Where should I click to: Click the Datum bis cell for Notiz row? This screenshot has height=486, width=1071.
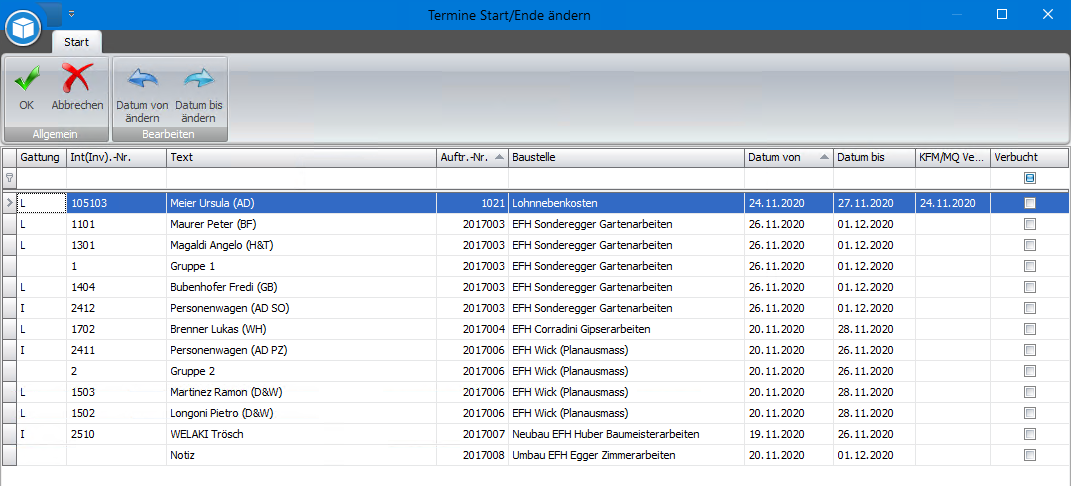pos(874,455)
